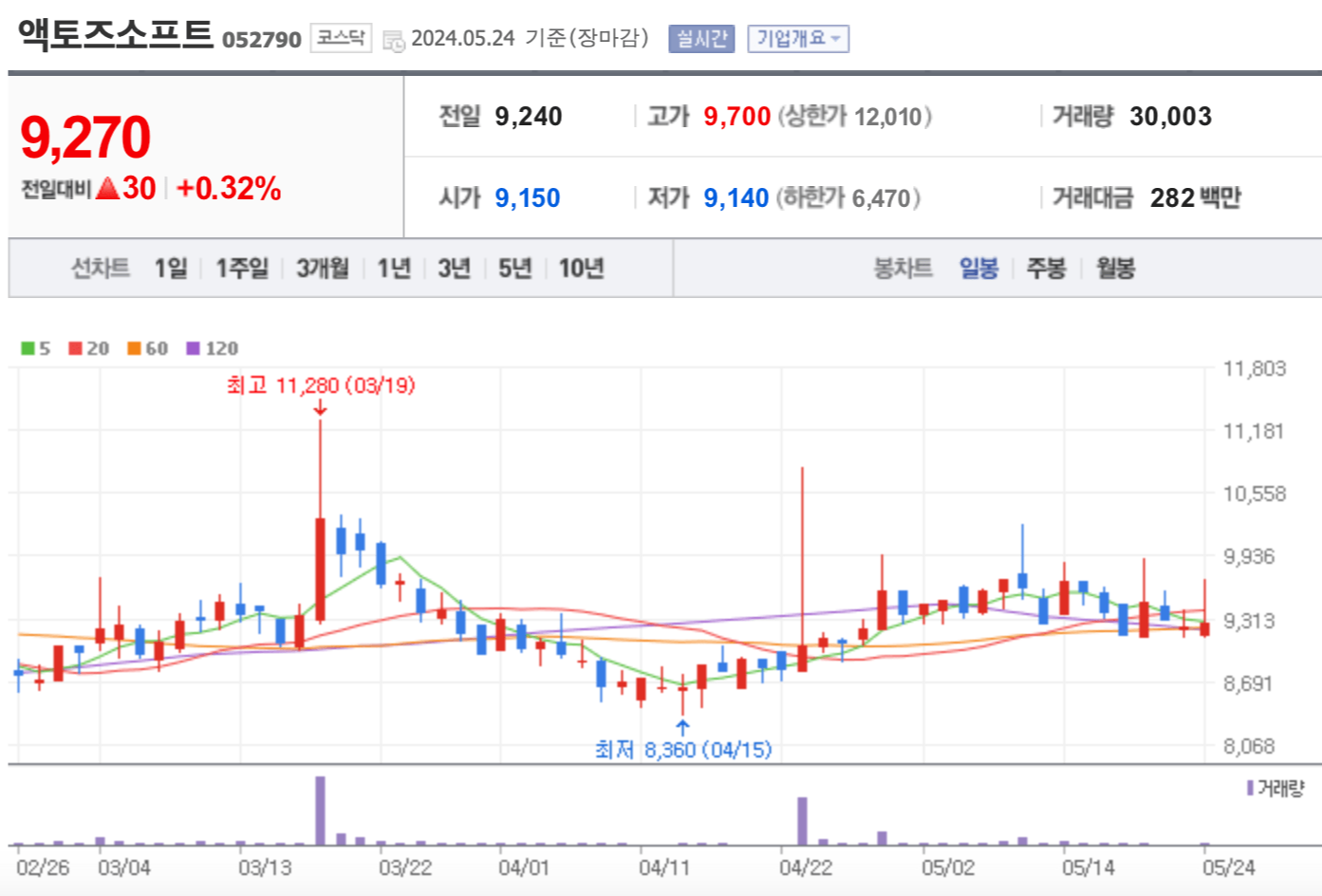Select the 1주일 line chart tab
This screenshot has height=896, width=1322.
(x=242, y=269)
